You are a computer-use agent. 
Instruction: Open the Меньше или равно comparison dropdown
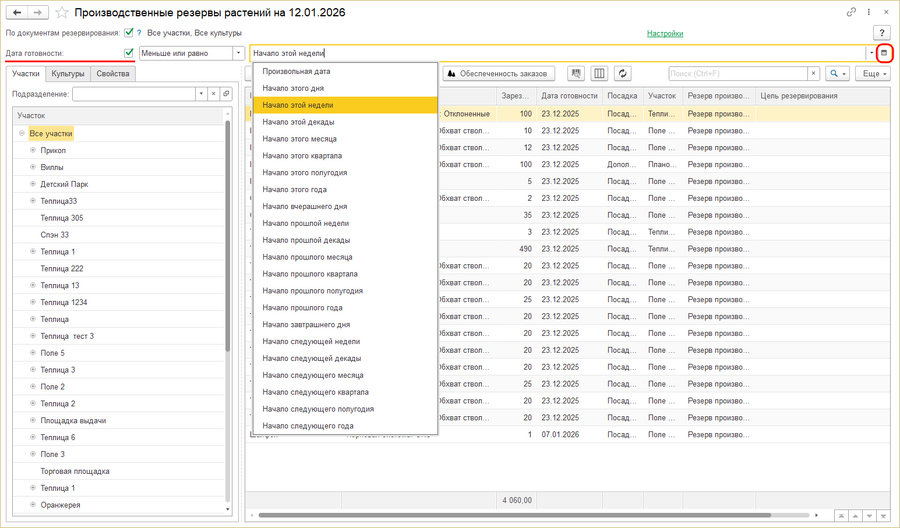tap(238, 53)
